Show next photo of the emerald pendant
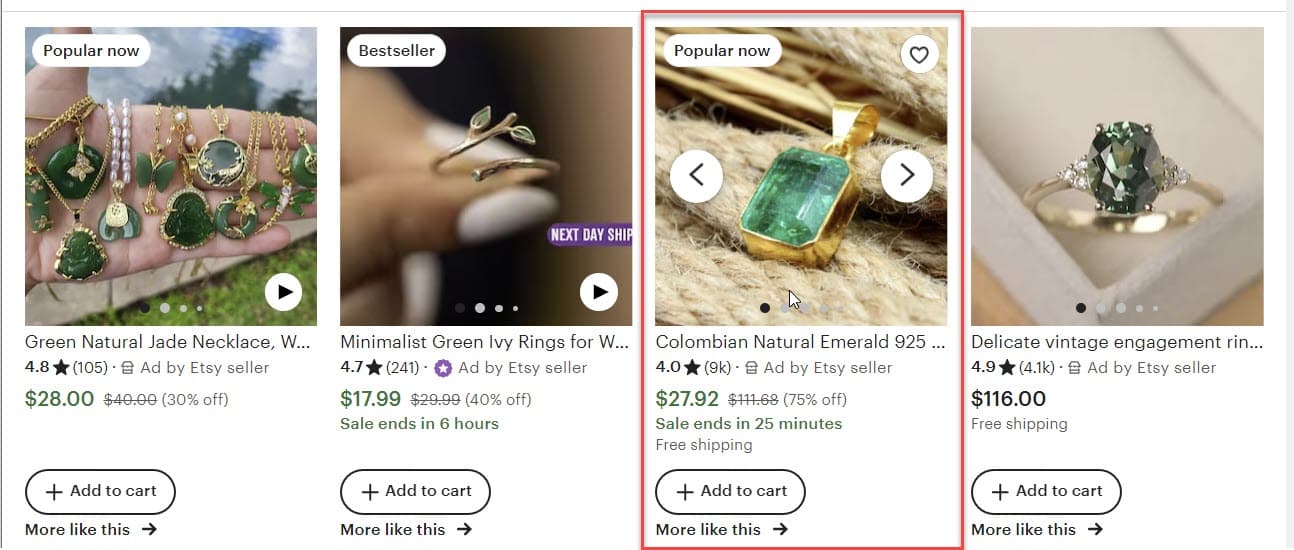The width and height of the screenshot is (1294, 550). tap(906, 175)
